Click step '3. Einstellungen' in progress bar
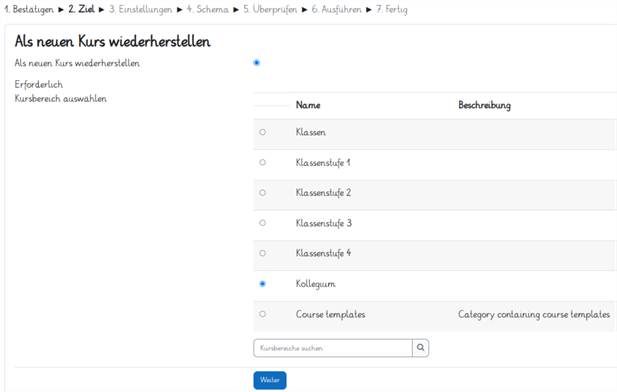Screen dimensions: 617x392 click(x=140, y=9)
